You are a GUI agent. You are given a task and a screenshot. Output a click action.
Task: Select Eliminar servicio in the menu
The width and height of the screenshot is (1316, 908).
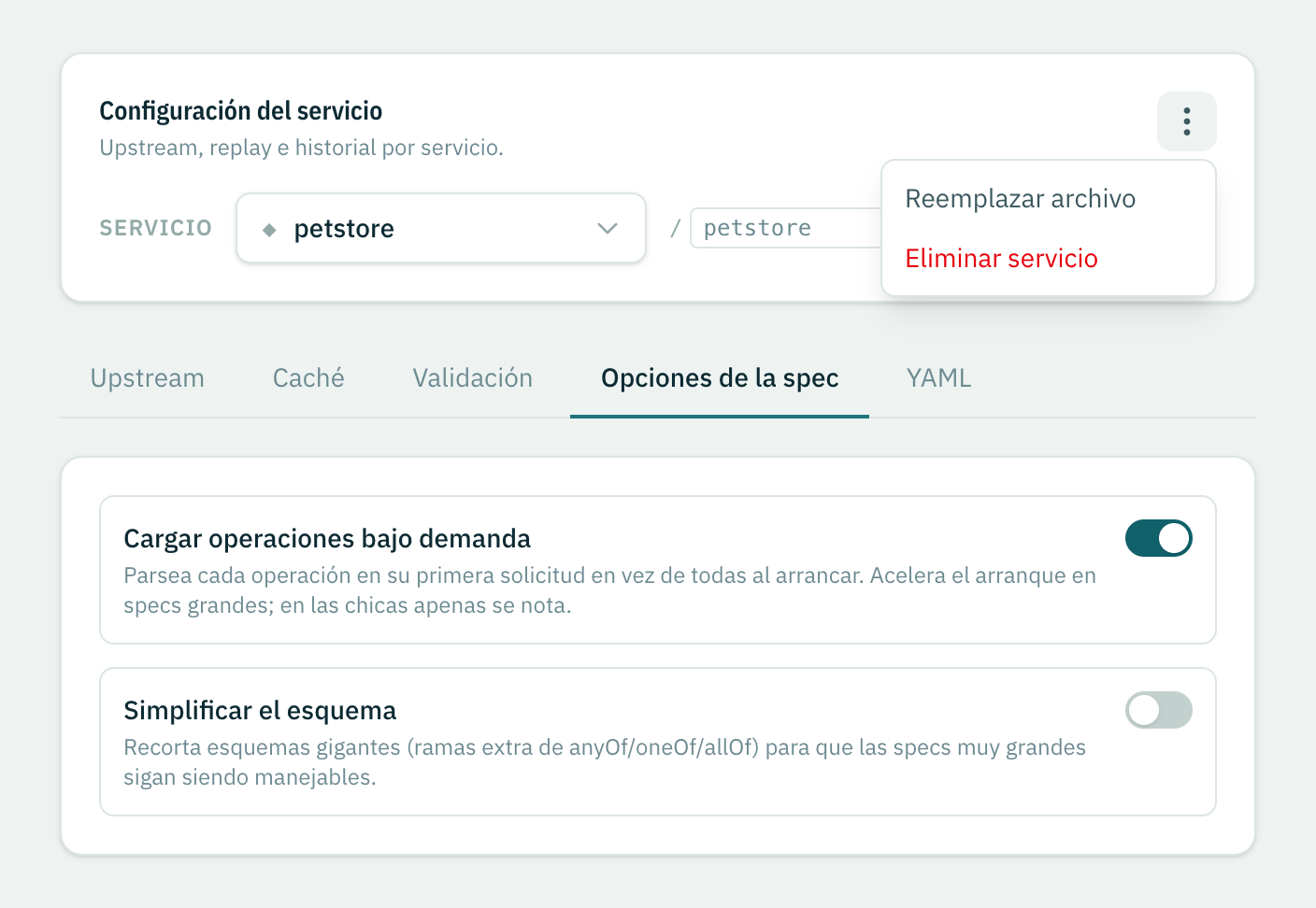click(x=1048, y=259)
